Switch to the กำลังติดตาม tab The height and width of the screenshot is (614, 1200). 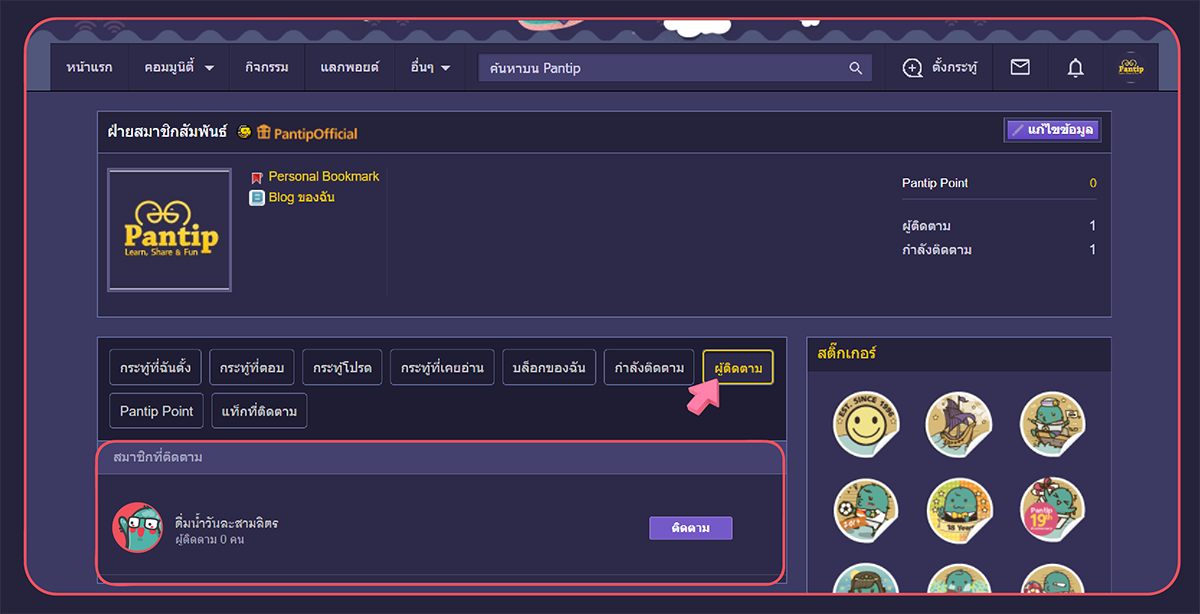(649, 368)
